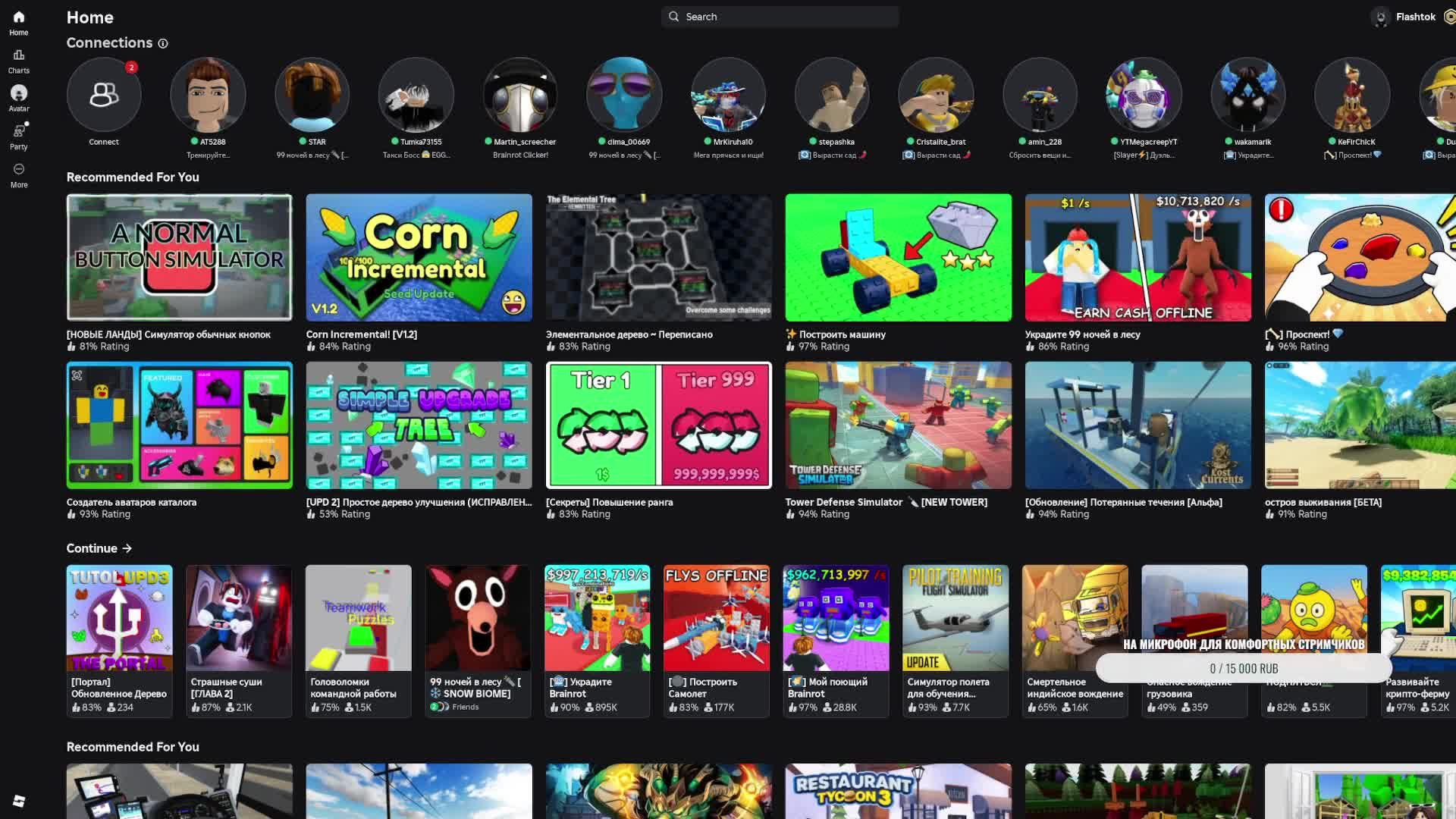This screenshot has width=1456, height=819.
Task: Click the Connections info icon
Action: [162, 44]
